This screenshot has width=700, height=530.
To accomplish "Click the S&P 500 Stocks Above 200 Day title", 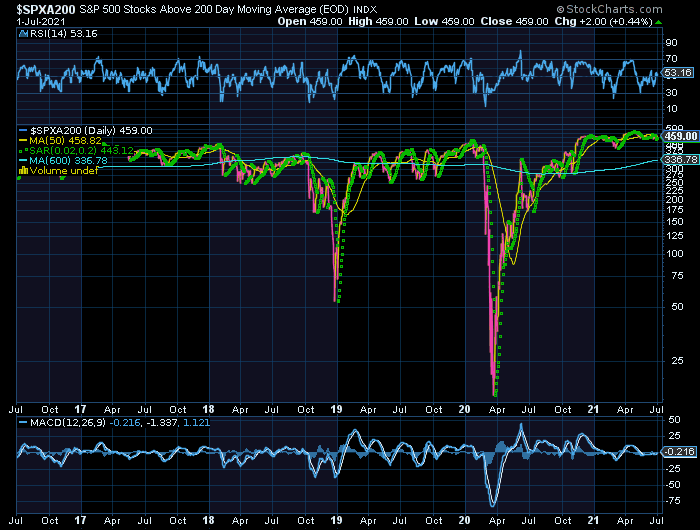I will [215, 9].
